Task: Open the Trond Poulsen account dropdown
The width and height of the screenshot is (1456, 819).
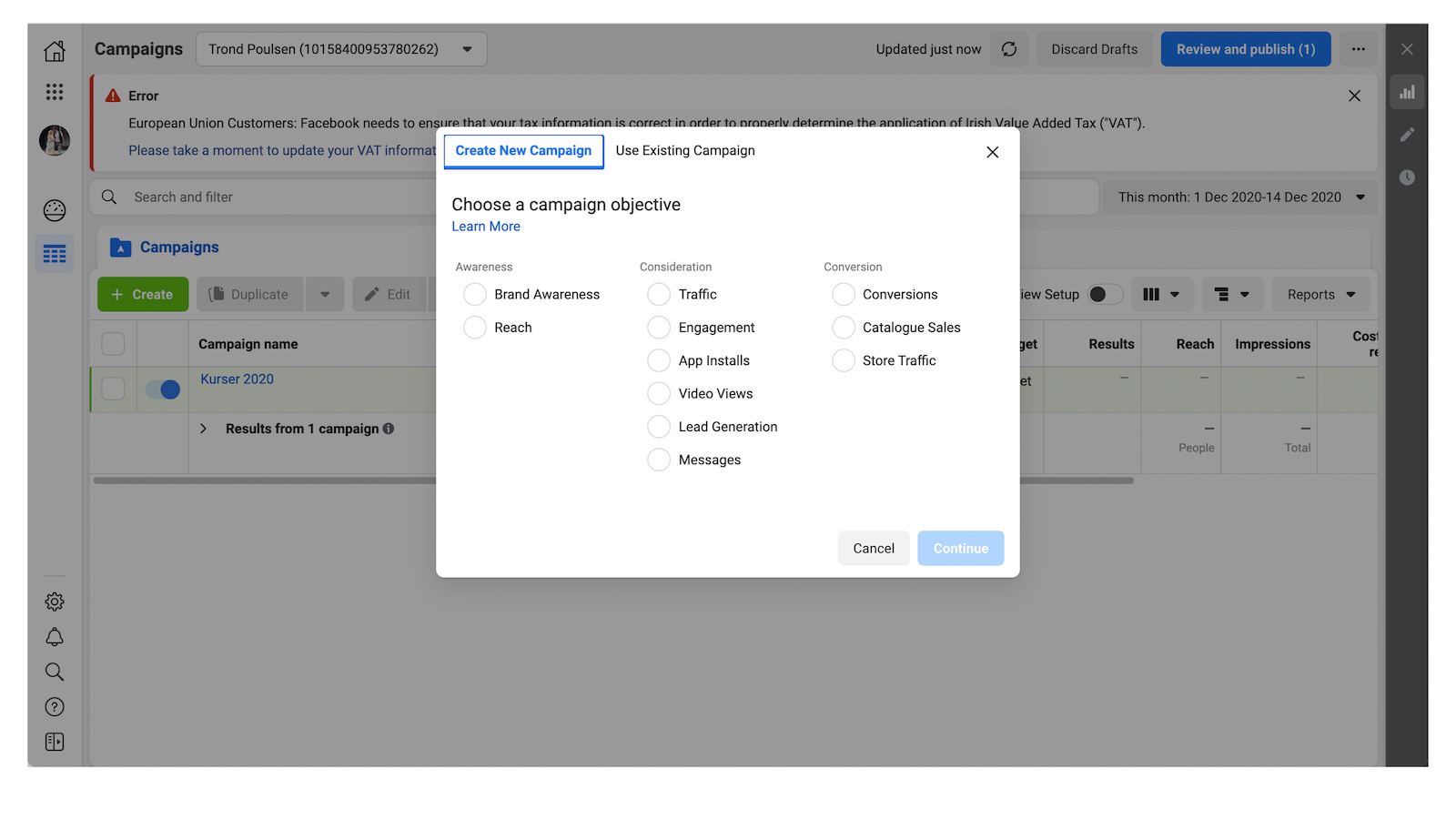Action: pos(341,49)
